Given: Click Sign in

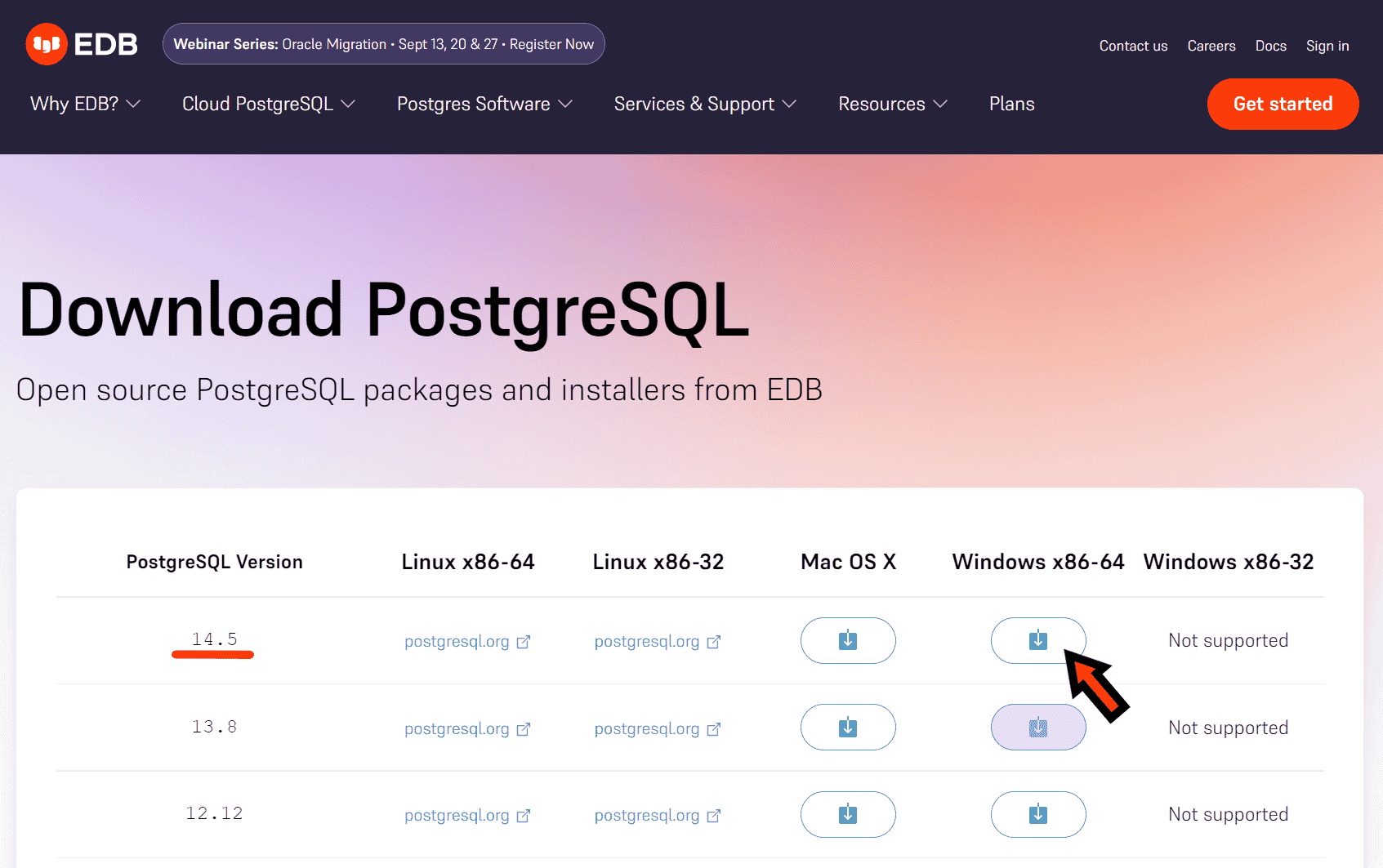Looking at the screenshot, I should coord(1327,46).
